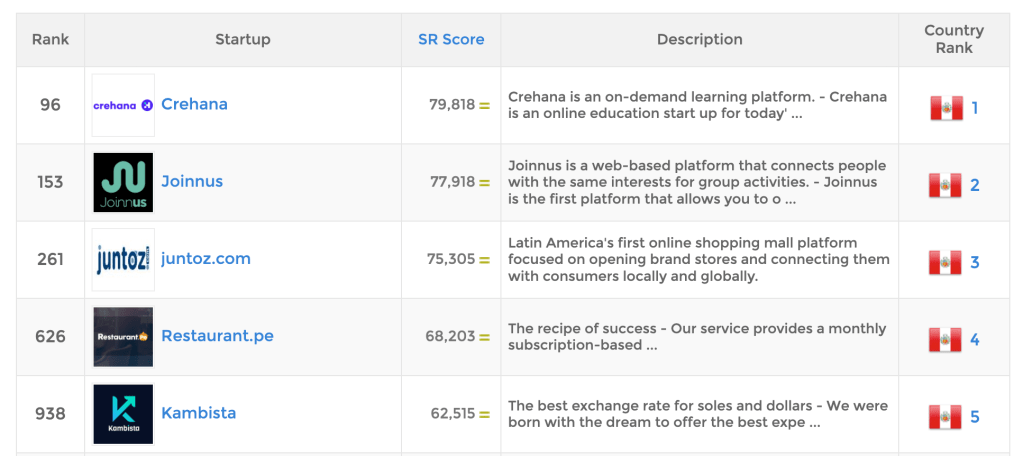Sort table by SR Score column header

click(451, 40)
